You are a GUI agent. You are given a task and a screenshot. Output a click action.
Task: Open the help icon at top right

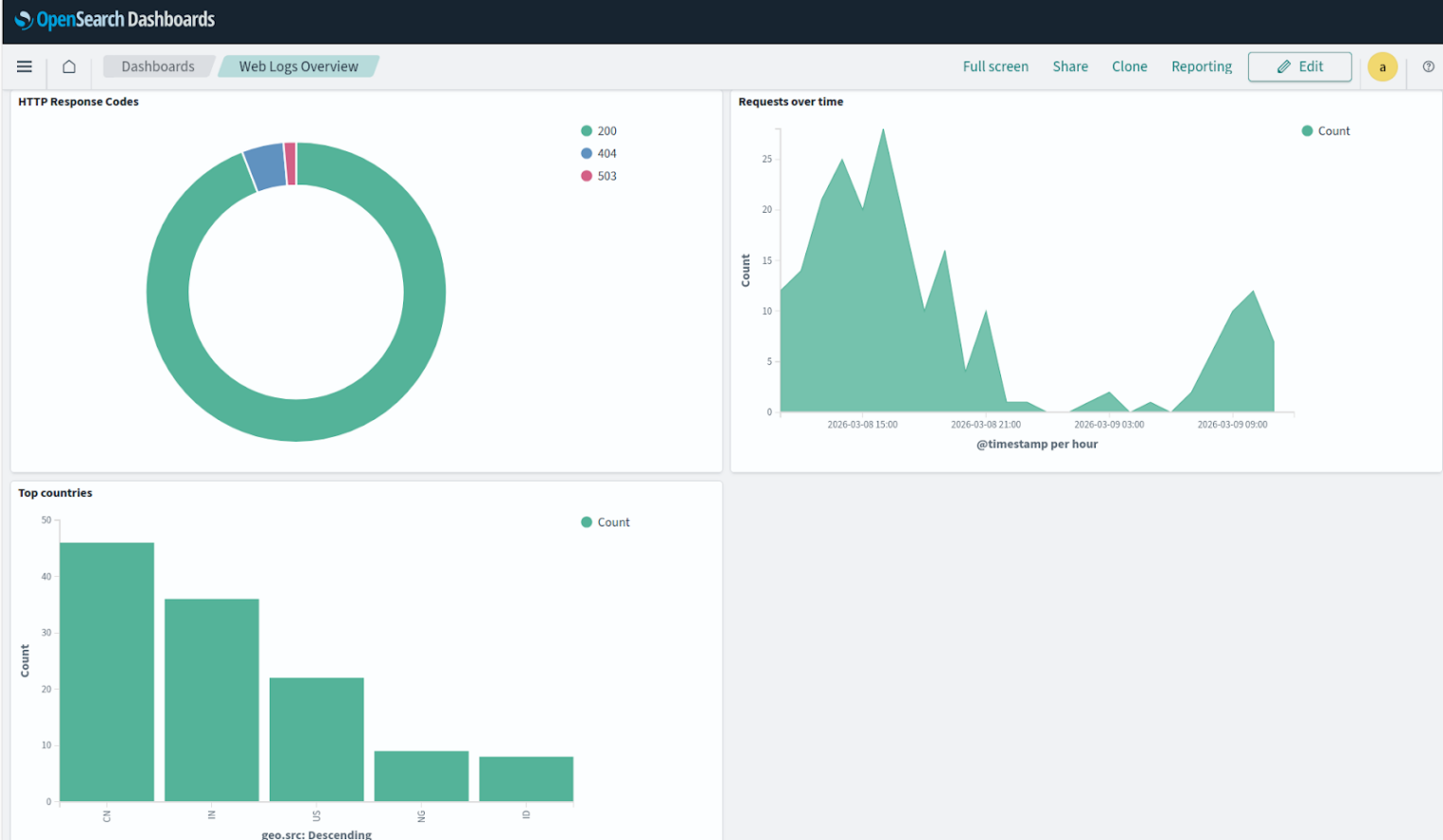(1429, 66)
